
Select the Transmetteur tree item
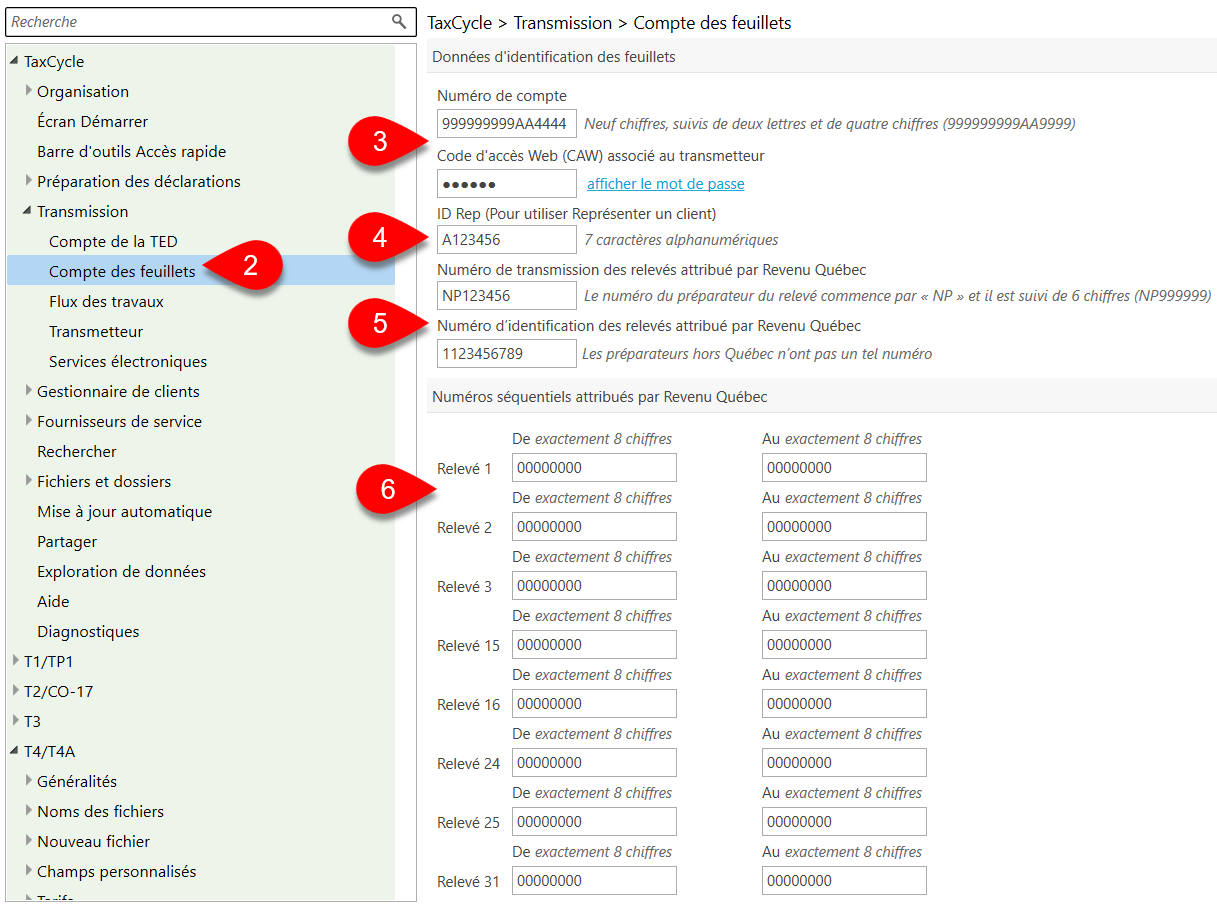[96, 331]
